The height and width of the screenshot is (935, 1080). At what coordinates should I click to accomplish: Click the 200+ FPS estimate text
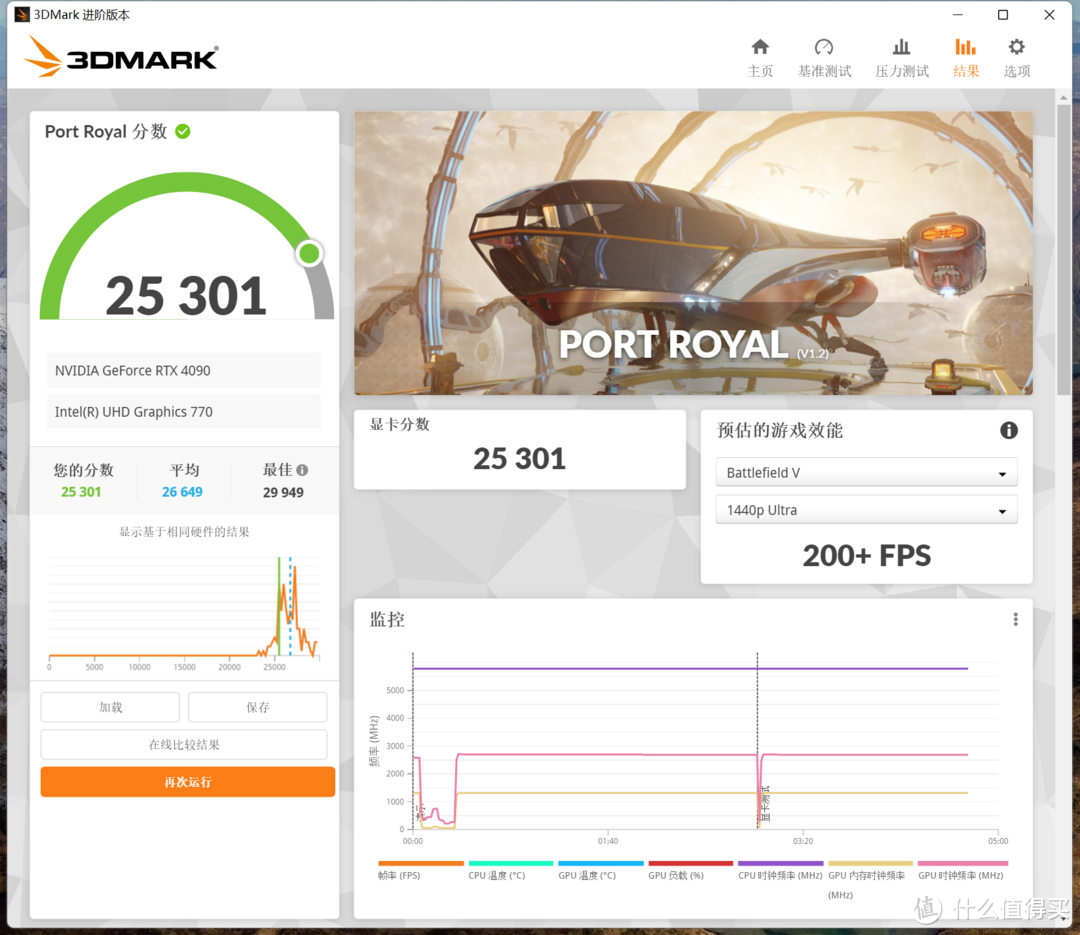pos(866,555)
